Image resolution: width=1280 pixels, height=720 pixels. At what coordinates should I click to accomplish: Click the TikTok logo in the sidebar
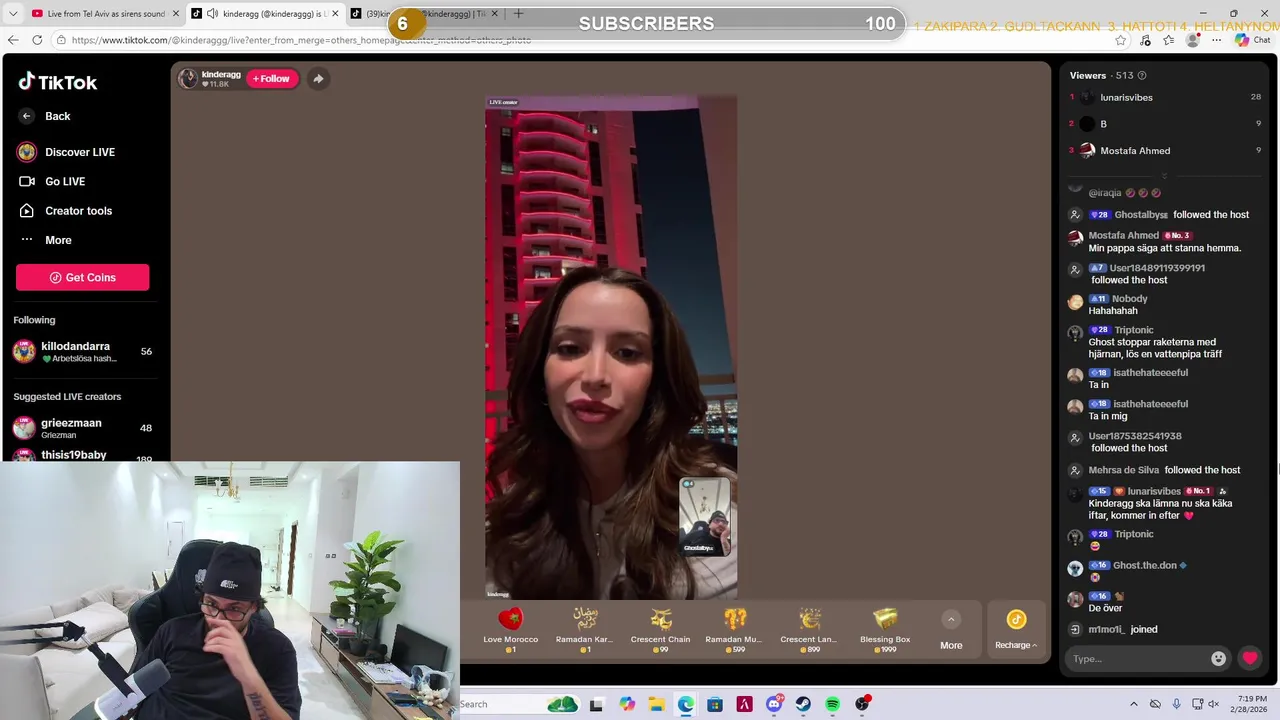tap(58, 82)
